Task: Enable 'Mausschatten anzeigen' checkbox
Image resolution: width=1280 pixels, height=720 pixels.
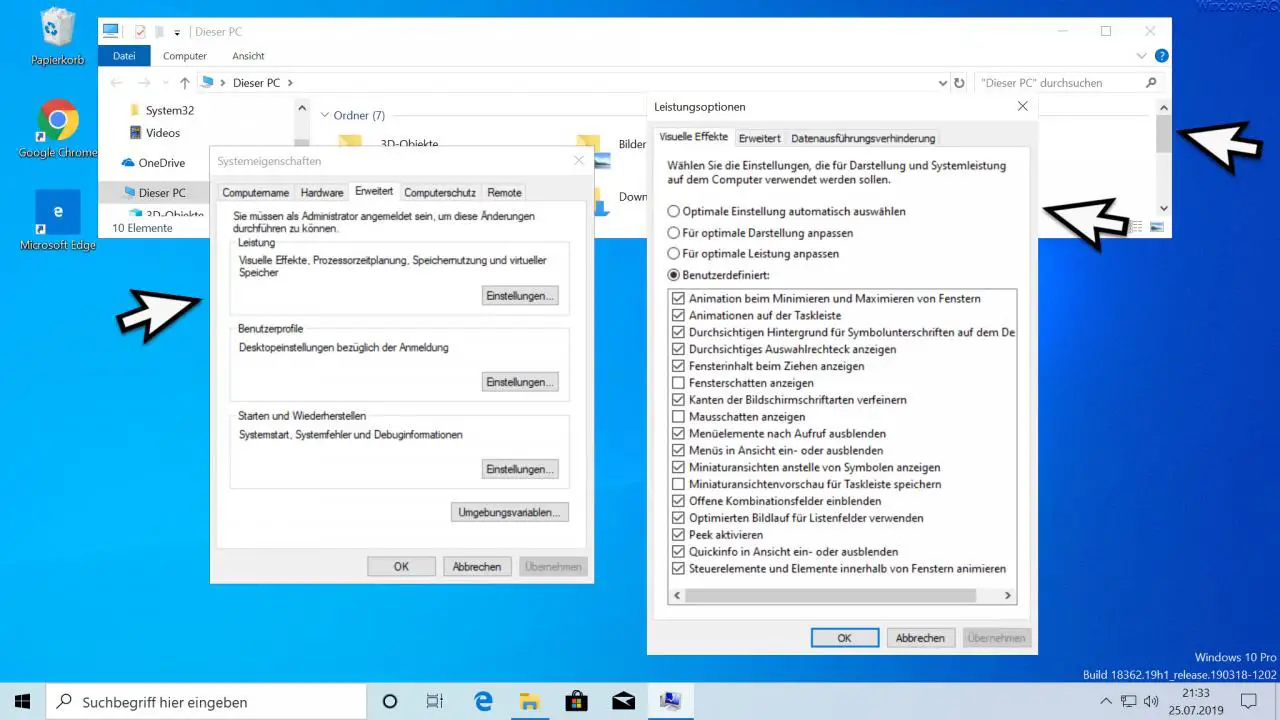Action: coord(679,417)
